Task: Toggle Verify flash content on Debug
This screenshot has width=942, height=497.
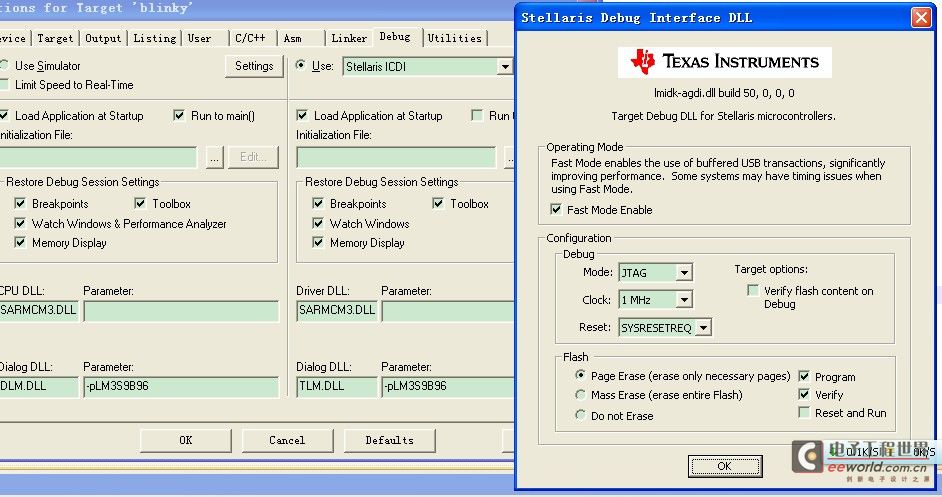Action: click(752, 290)
